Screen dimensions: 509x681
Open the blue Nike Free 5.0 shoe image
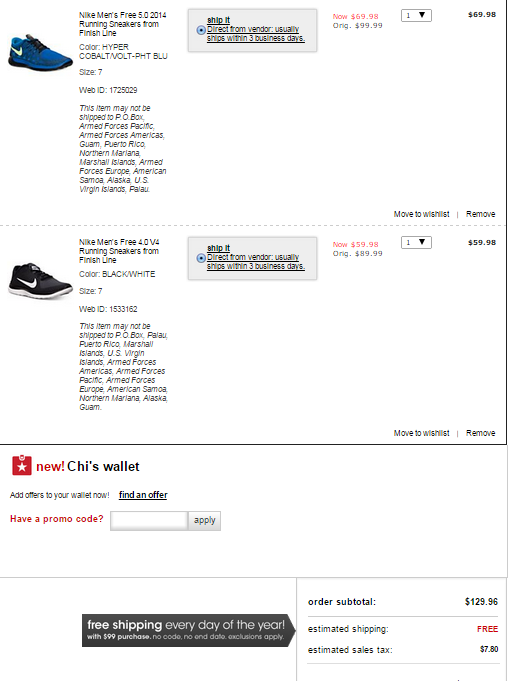coord(40,53)
